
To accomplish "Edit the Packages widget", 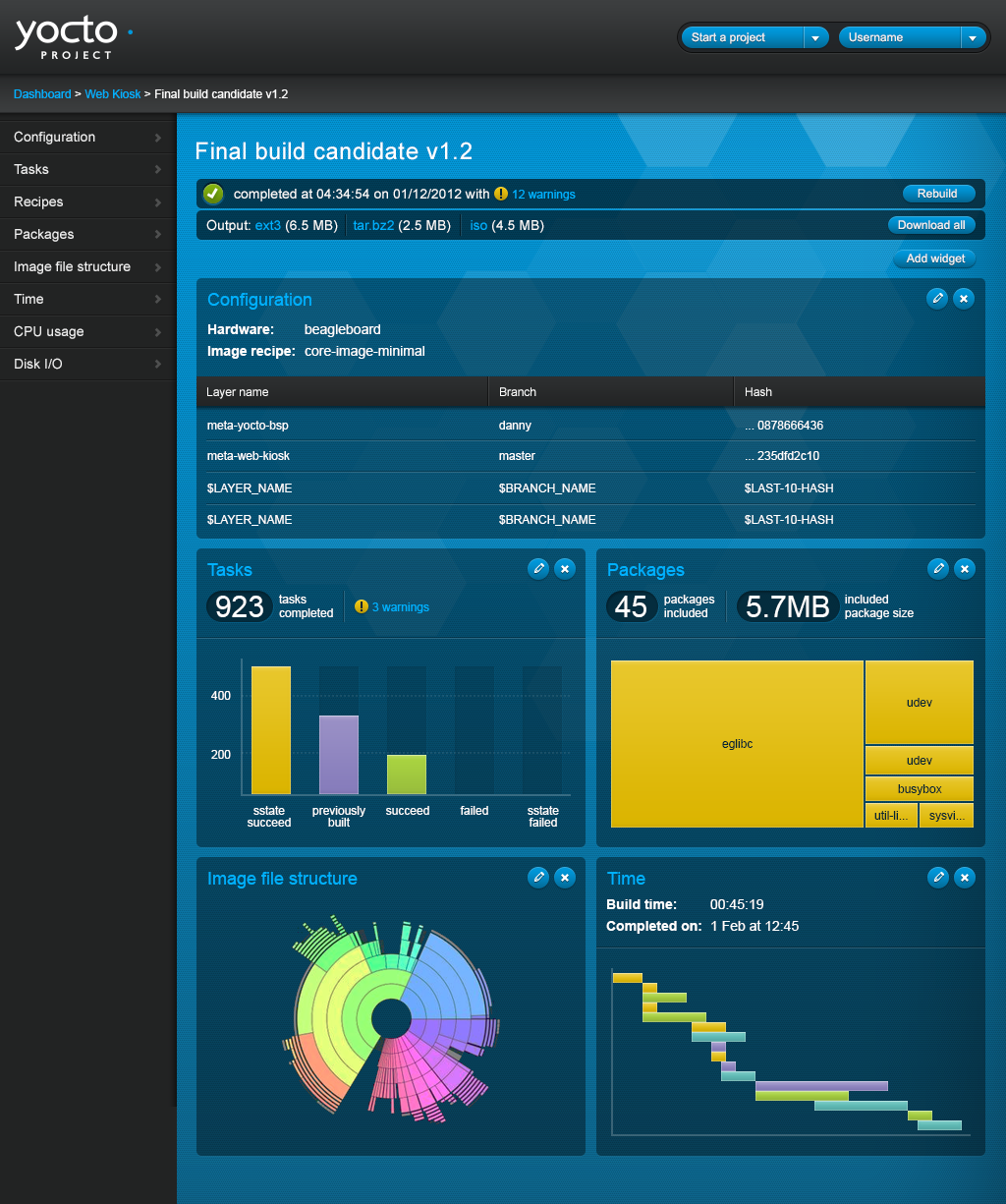I will tap(938, 568).
